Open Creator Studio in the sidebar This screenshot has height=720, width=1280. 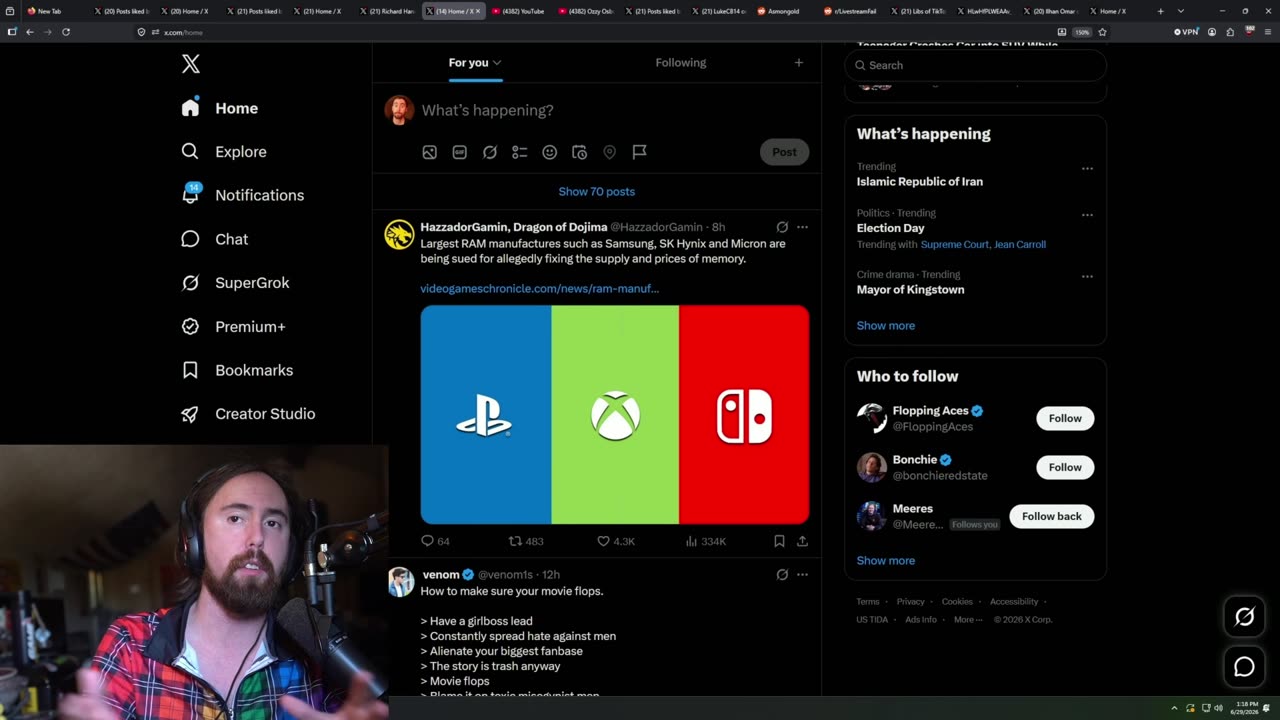pyautogui.click(x=248, y=414)
